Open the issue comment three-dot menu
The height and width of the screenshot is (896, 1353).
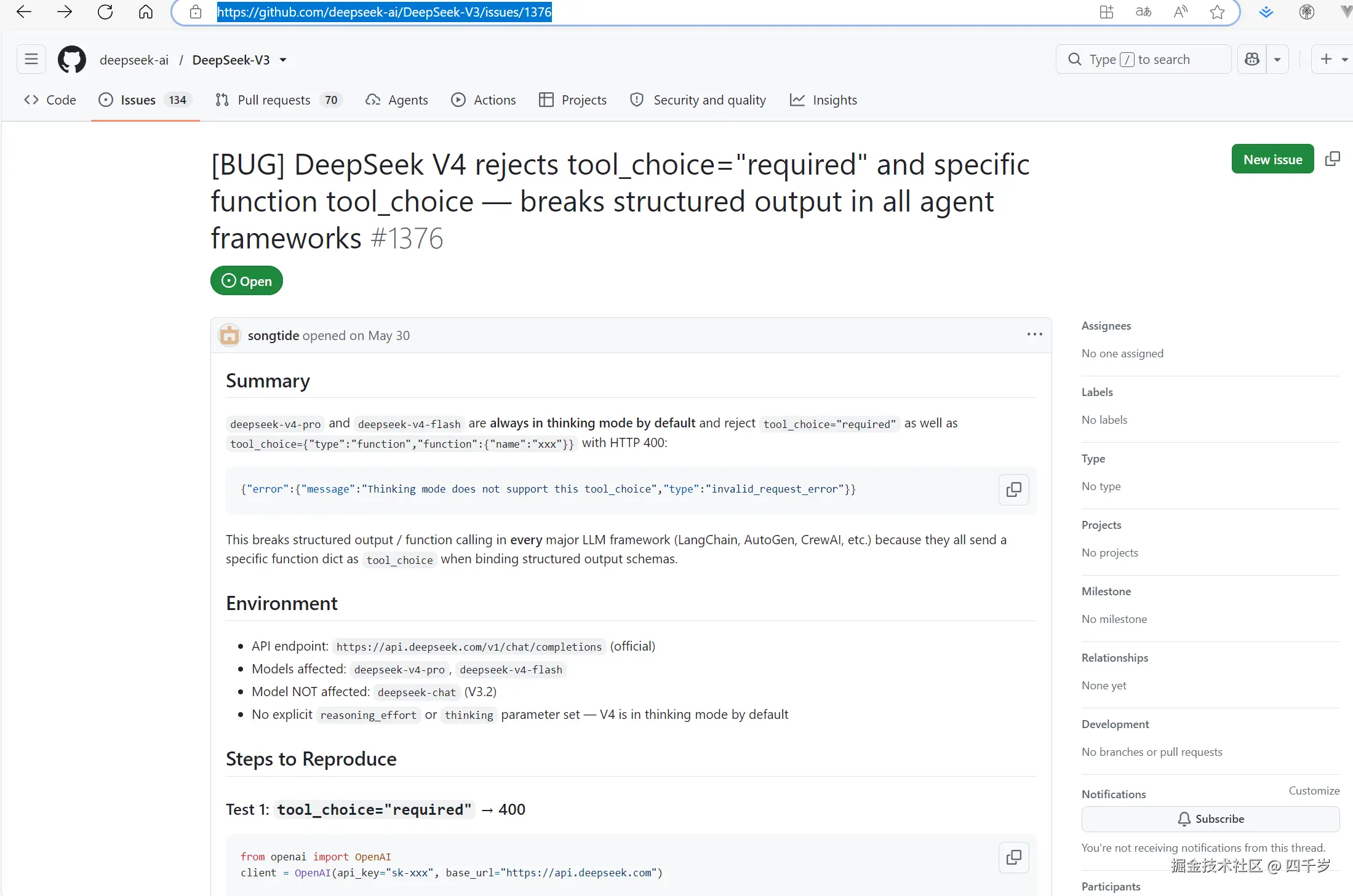[x=1035, y=335]
